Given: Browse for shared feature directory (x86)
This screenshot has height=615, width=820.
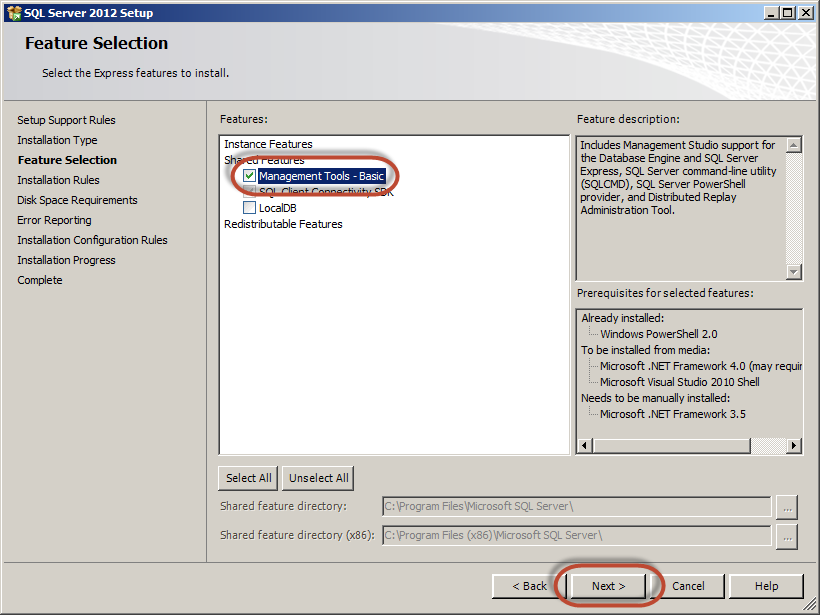Looking at the screenshot, I should 788,536.
